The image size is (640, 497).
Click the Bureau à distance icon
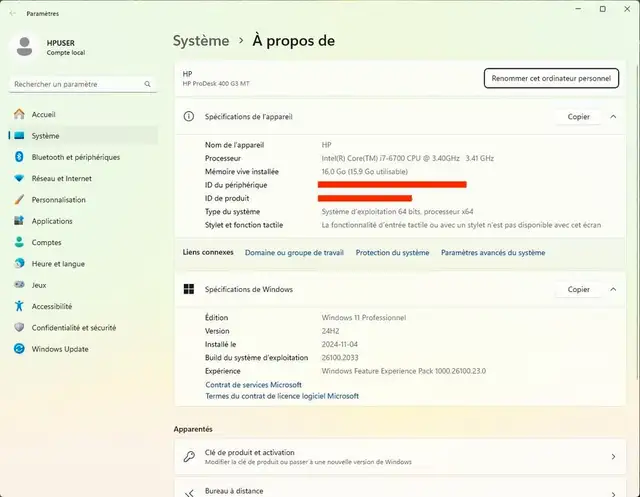(189, 493)
